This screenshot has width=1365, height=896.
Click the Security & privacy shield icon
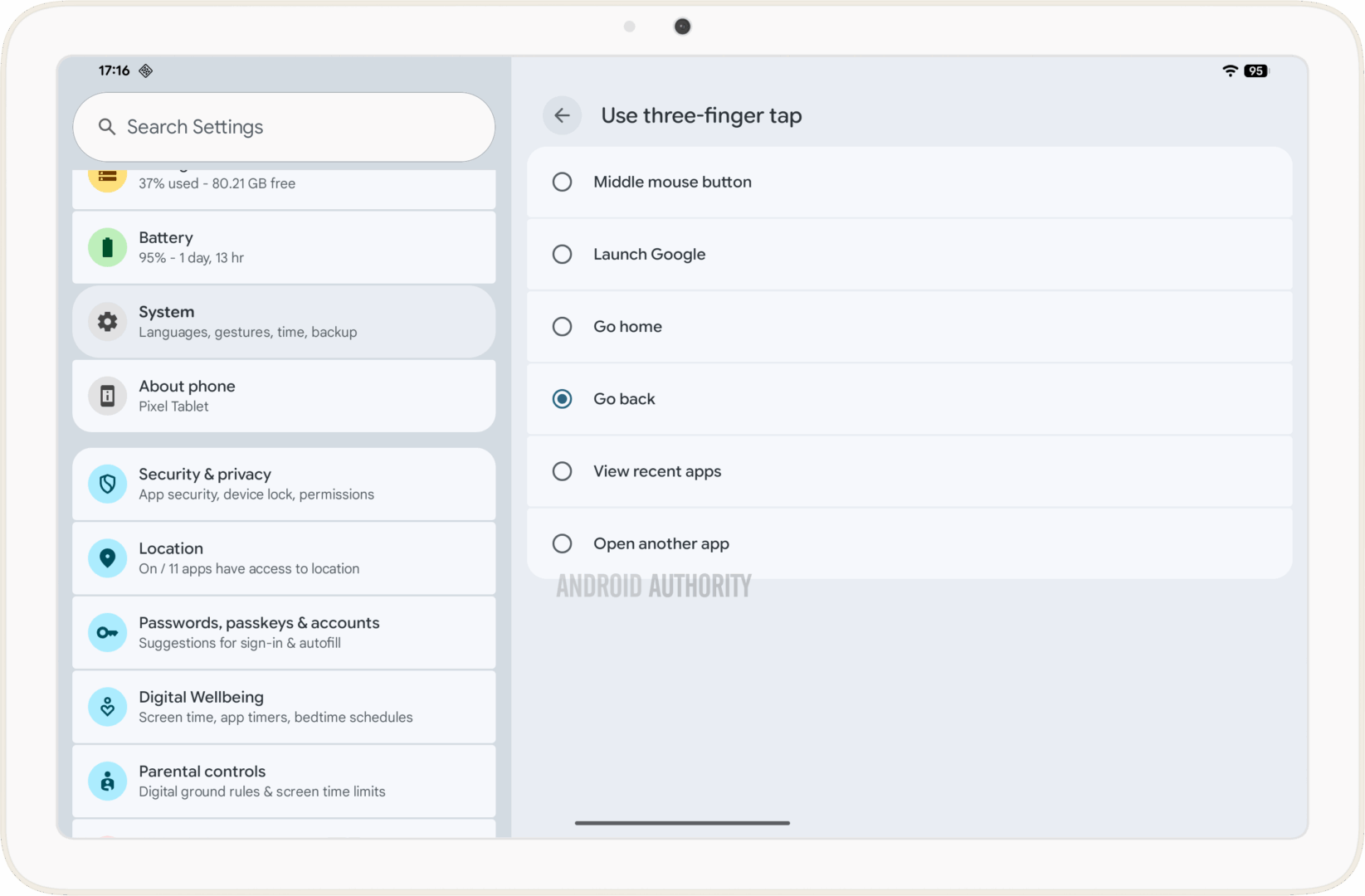pyautogui.click(x=107, y=484)
